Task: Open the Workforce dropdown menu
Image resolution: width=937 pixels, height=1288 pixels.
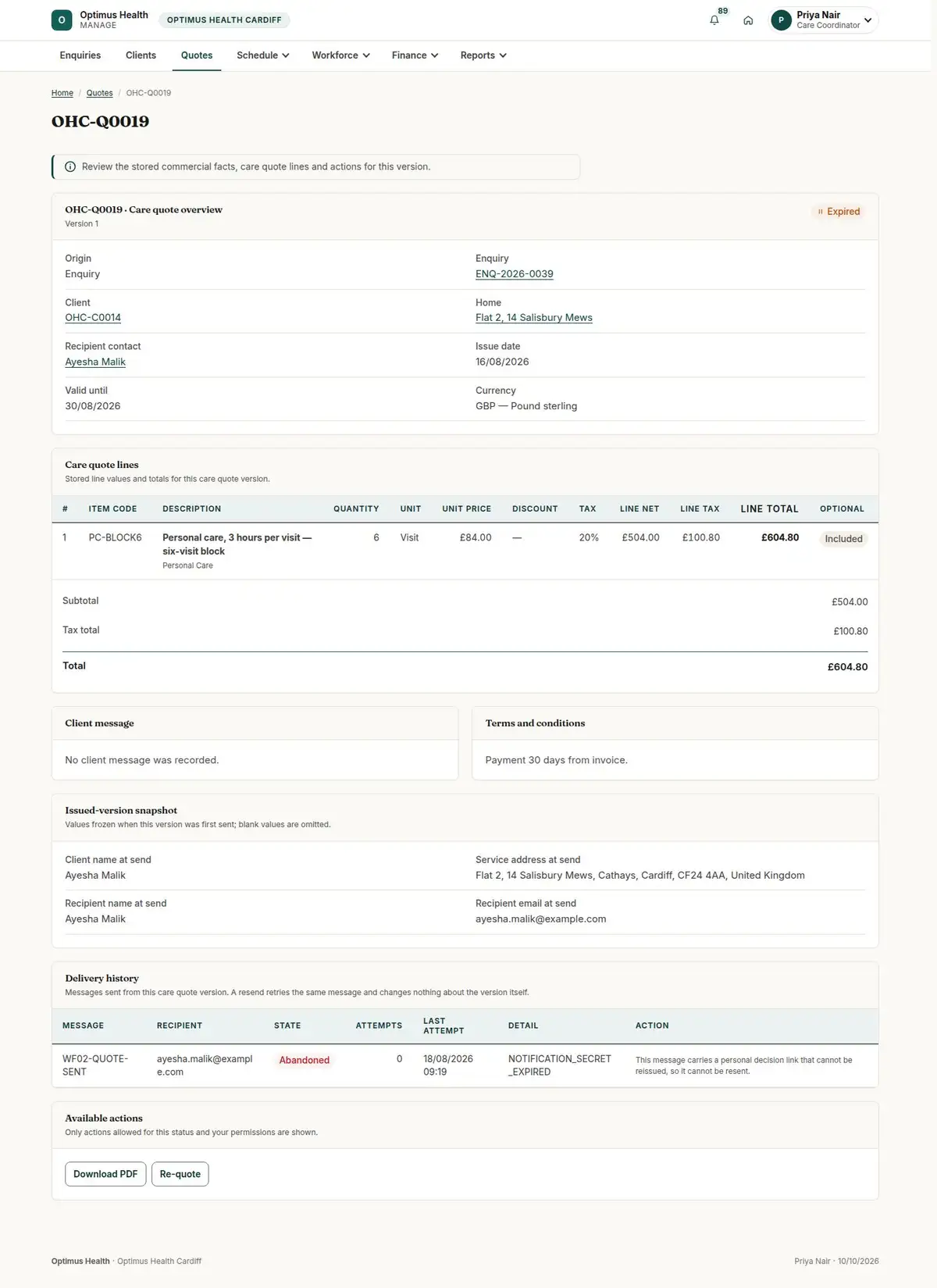Action: point(341,55)
